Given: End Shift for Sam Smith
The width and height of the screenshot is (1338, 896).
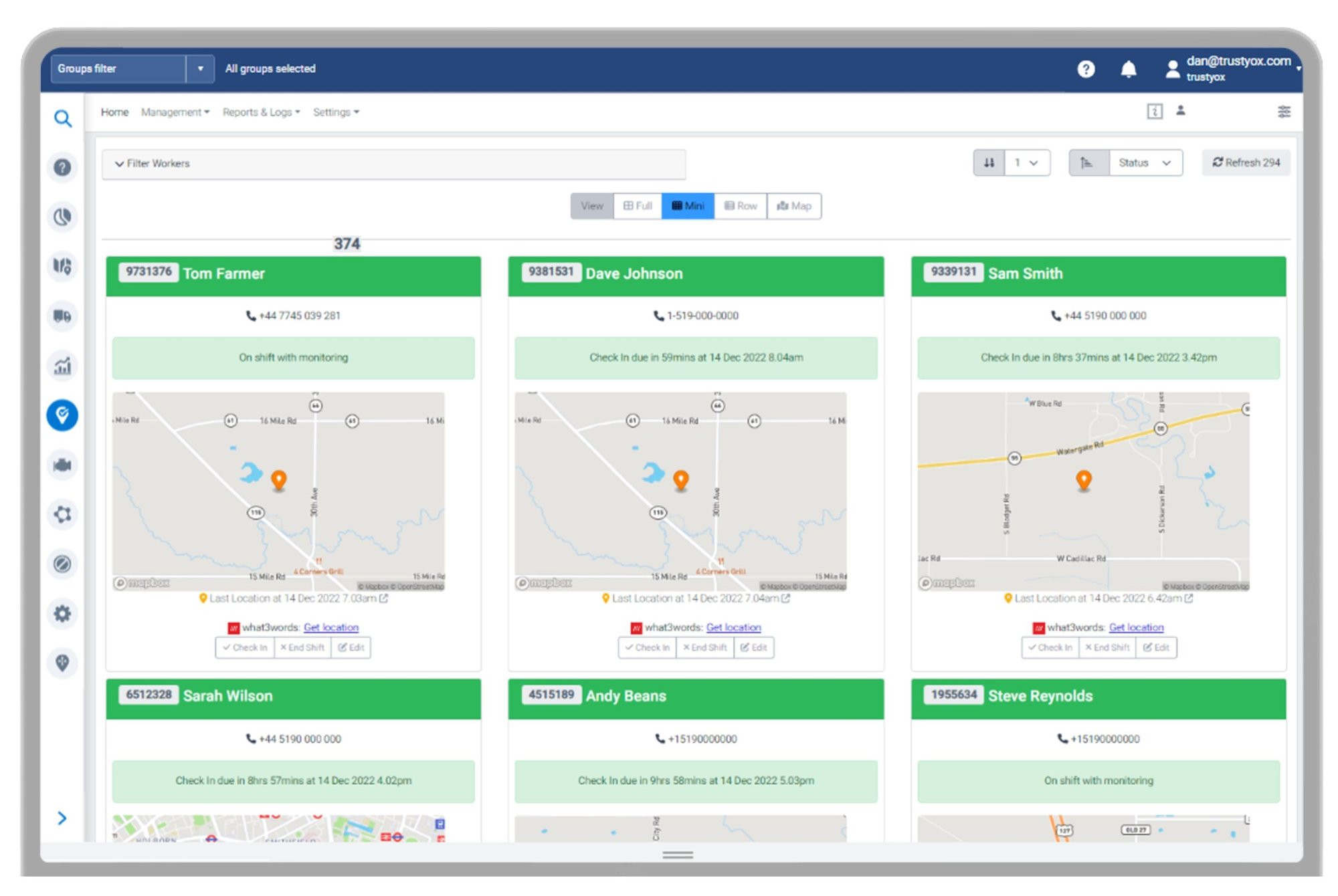Looking at the screenshot, I should [1107, 647].
